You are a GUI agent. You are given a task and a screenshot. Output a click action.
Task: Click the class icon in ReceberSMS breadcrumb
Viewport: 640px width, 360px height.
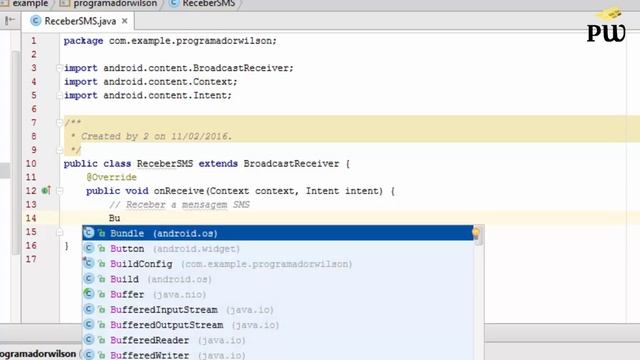click(x=174, y=3)
